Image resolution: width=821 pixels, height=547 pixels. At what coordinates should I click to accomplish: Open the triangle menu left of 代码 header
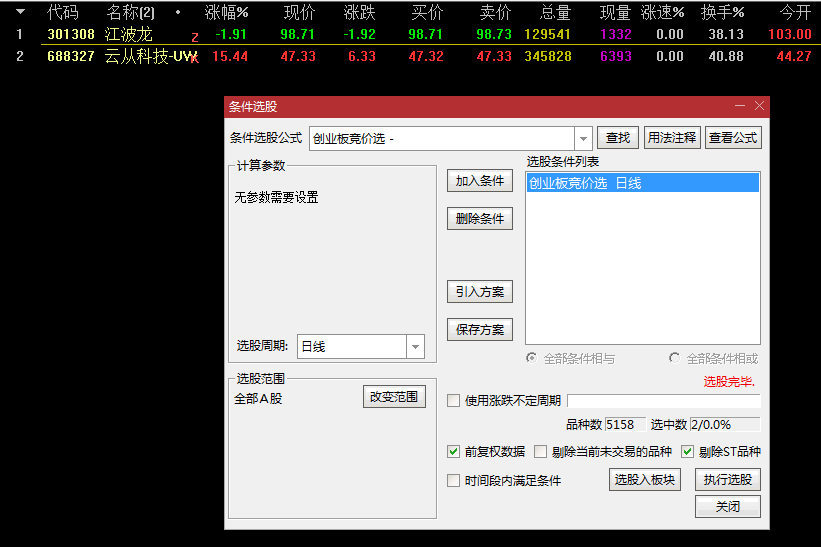[20, 12]
